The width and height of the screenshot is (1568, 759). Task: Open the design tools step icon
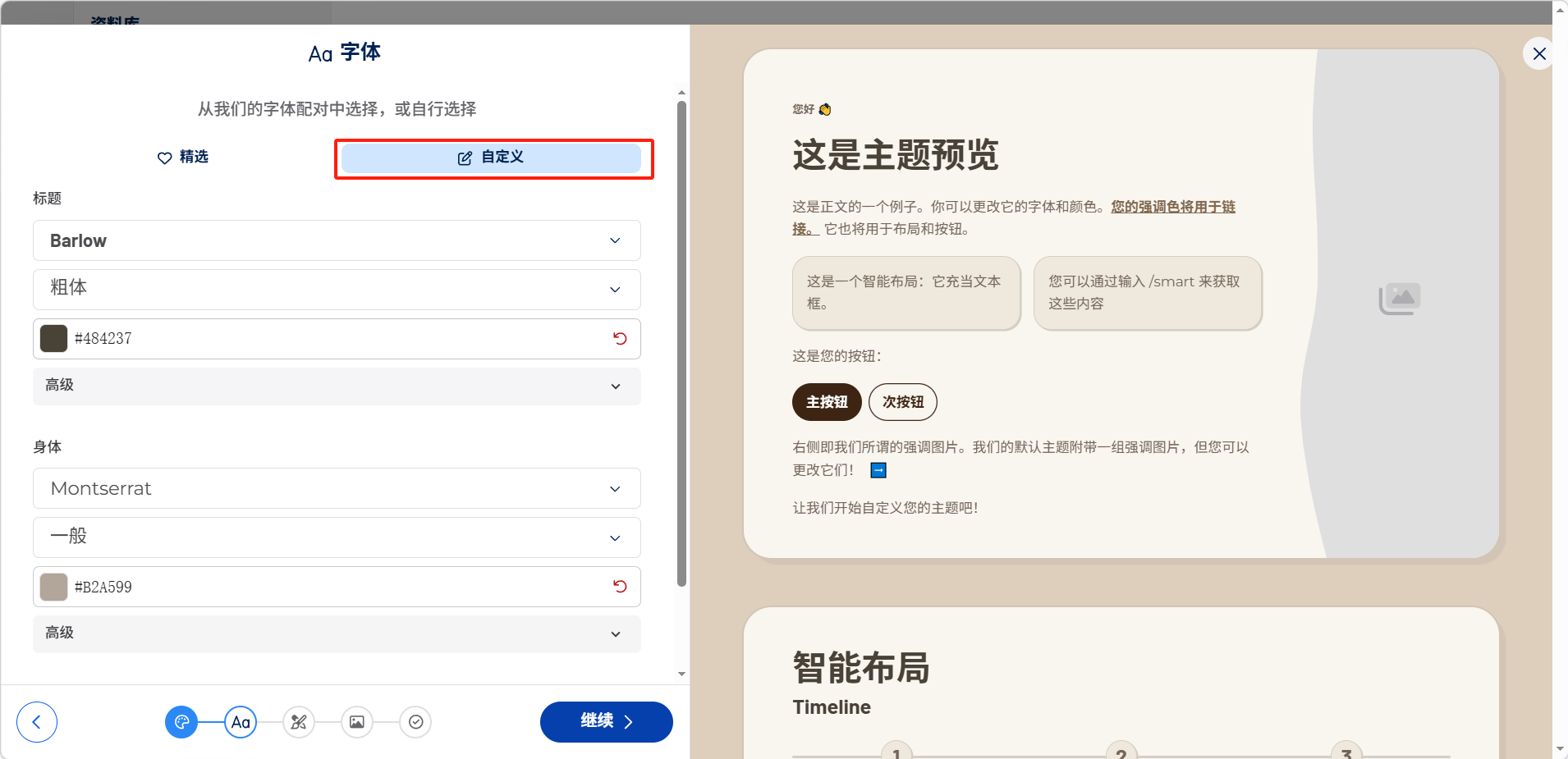[299, 722]
